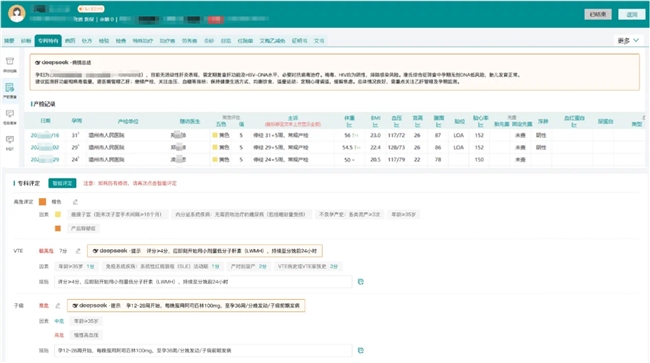
Task: Select the active 专科特有 tab
Action: [x=48, y=41]
